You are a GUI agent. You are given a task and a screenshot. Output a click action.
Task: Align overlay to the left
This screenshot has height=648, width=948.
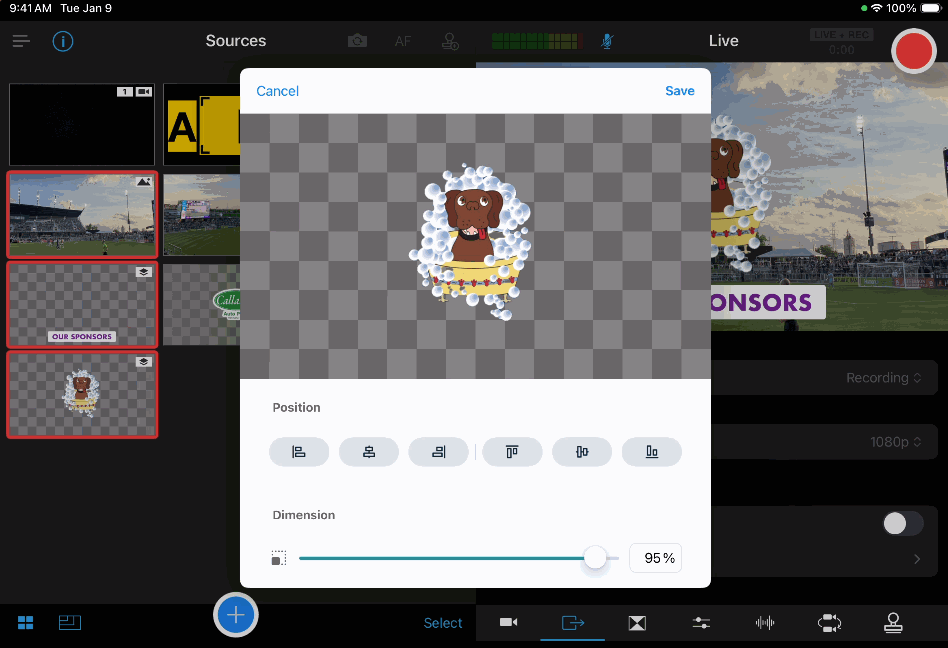coord(299,452)
